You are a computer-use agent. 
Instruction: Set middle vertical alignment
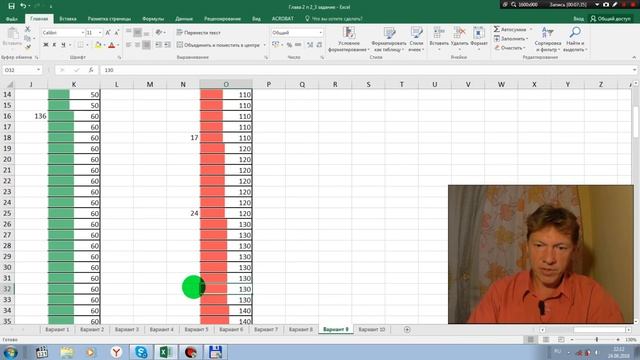pos(138,32)
